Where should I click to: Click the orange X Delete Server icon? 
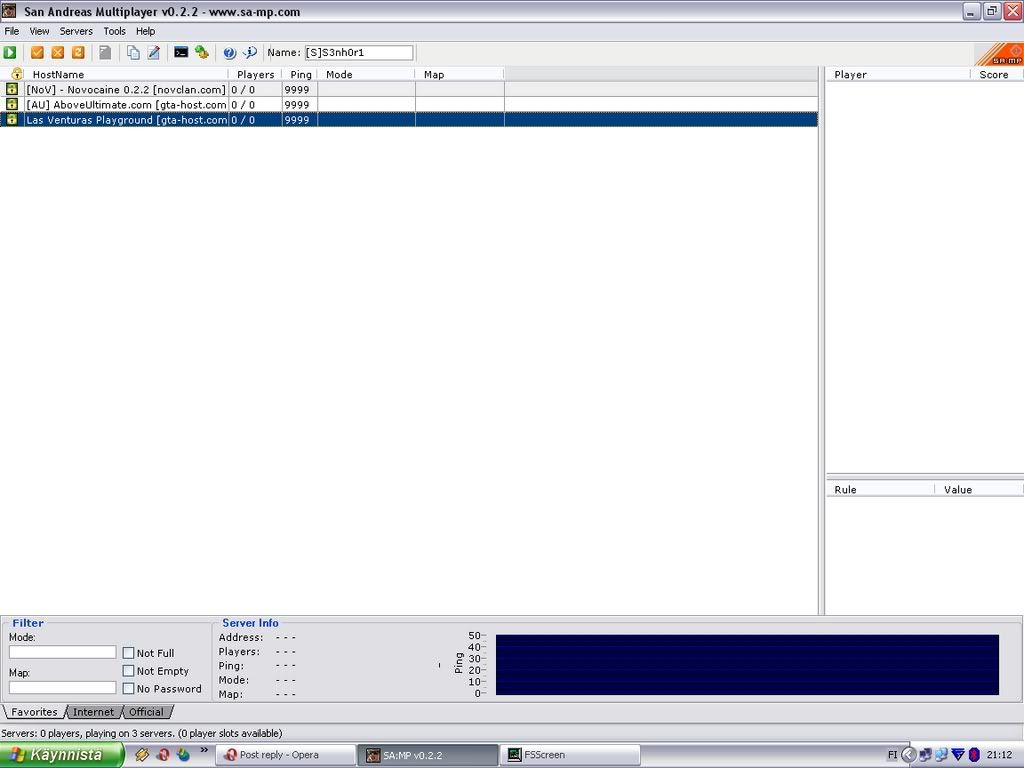pyautogui.click(x=57, y=53)
